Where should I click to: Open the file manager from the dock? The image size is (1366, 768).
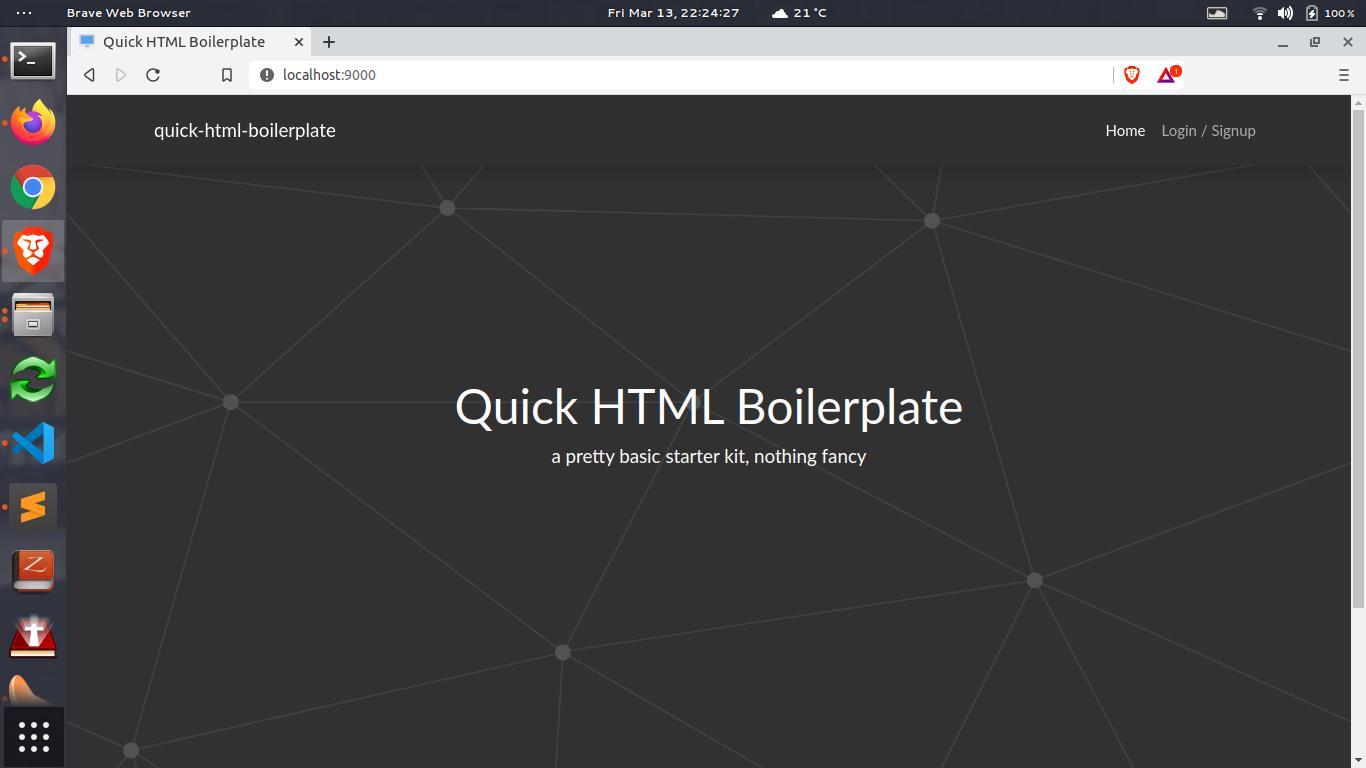tap(33, 315)
